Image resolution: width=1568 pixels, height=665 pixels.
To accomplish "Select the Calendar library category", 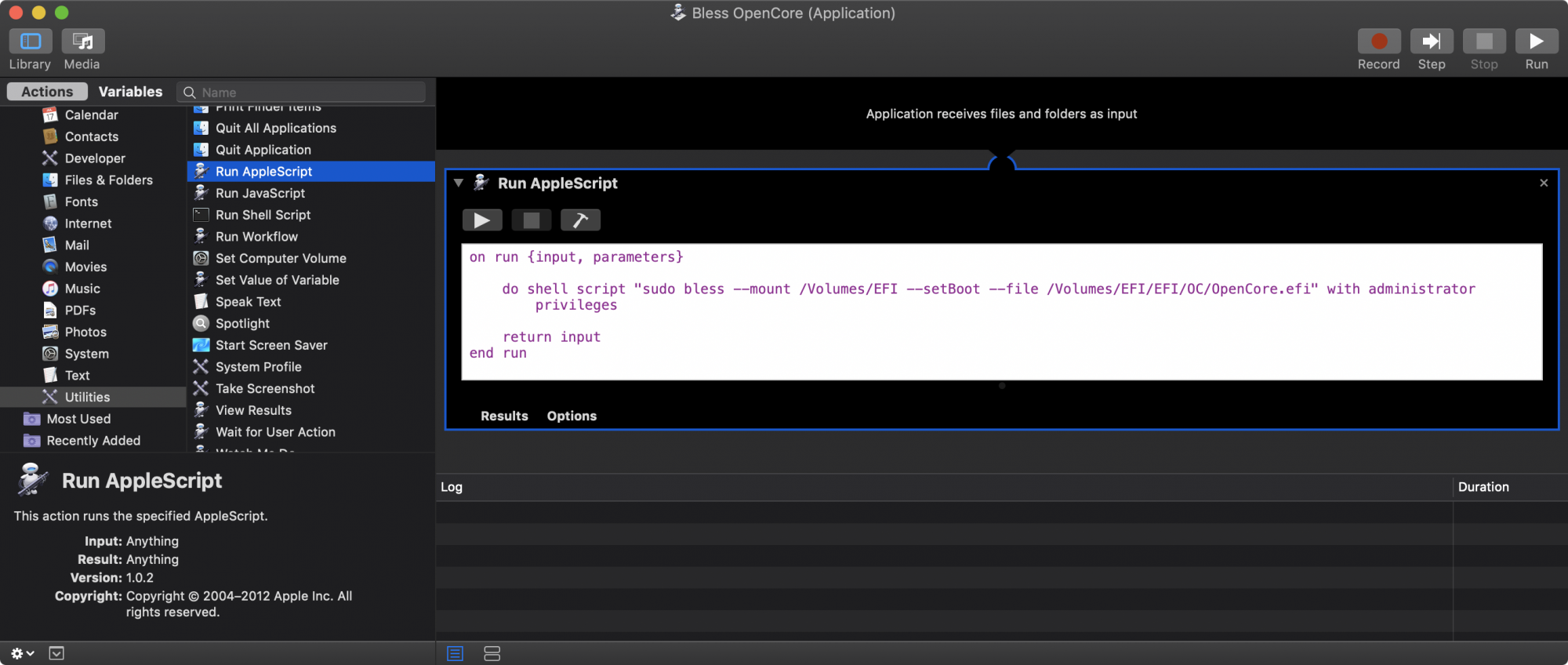I will [93, 114].
